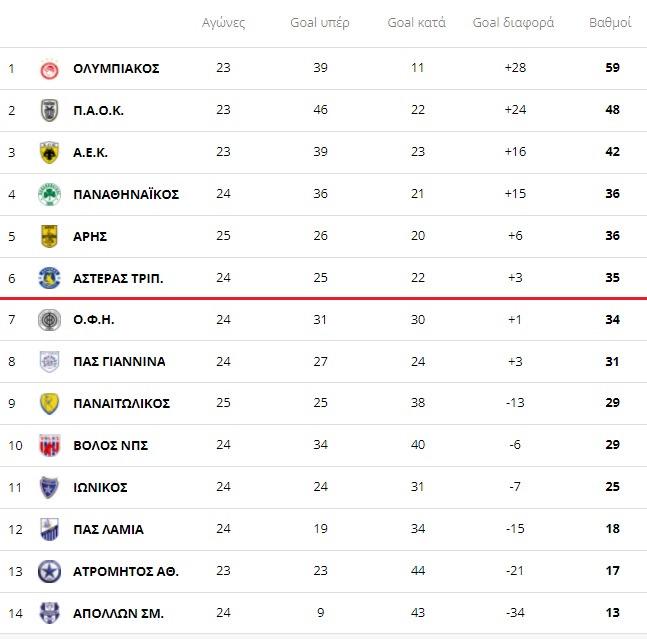Click the Goal υπέρ column header
The width and height of the screenshot is (647, 639).
point(320,22)
